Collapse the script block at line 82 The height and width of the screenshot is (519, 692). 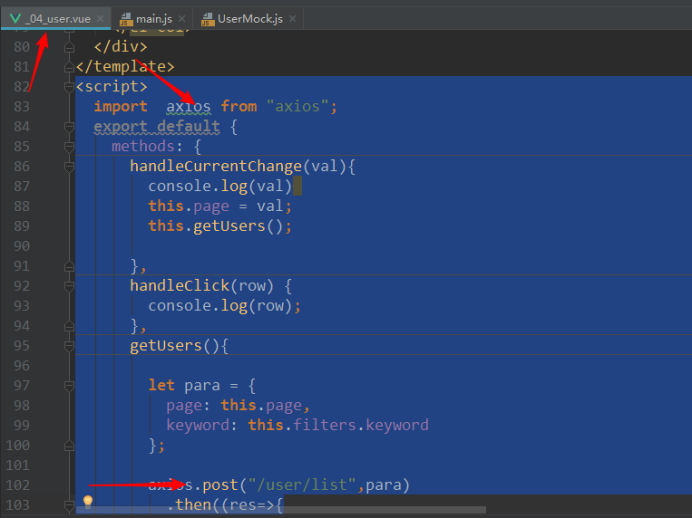[x=69, y=87]
